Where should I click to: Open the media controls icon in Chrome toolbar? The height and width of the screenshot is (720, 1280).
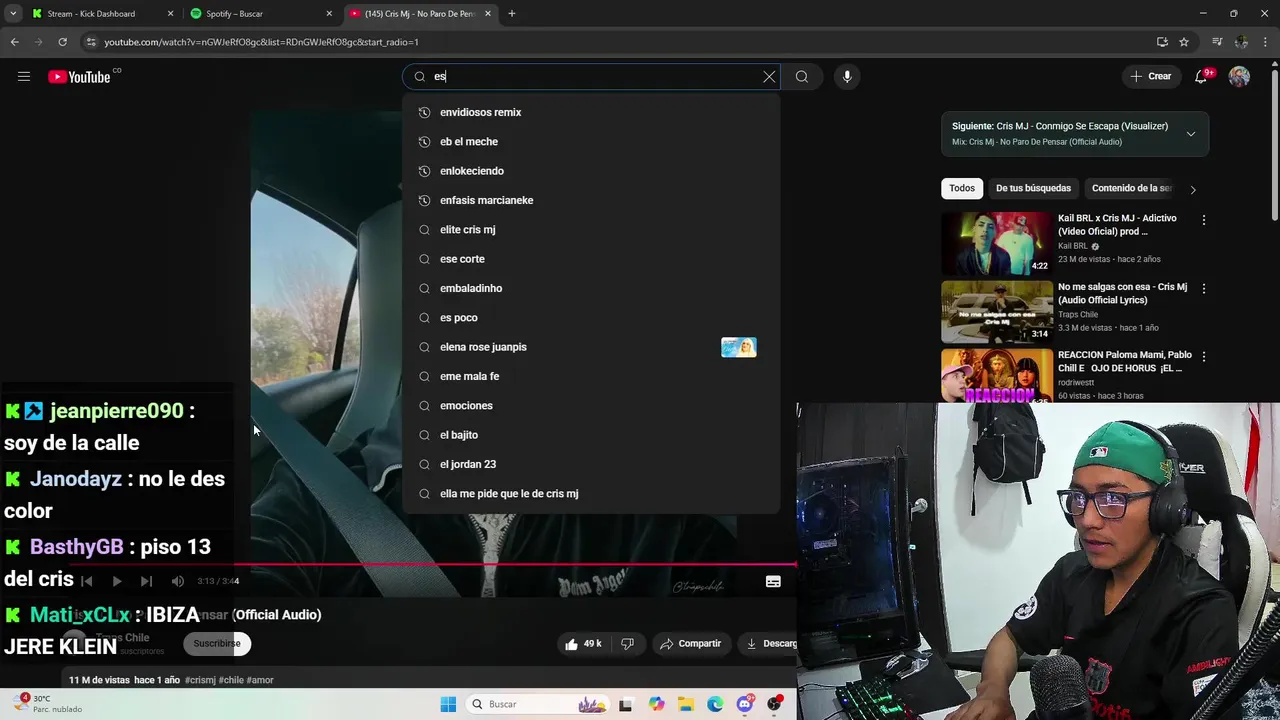coord(1217,42)
